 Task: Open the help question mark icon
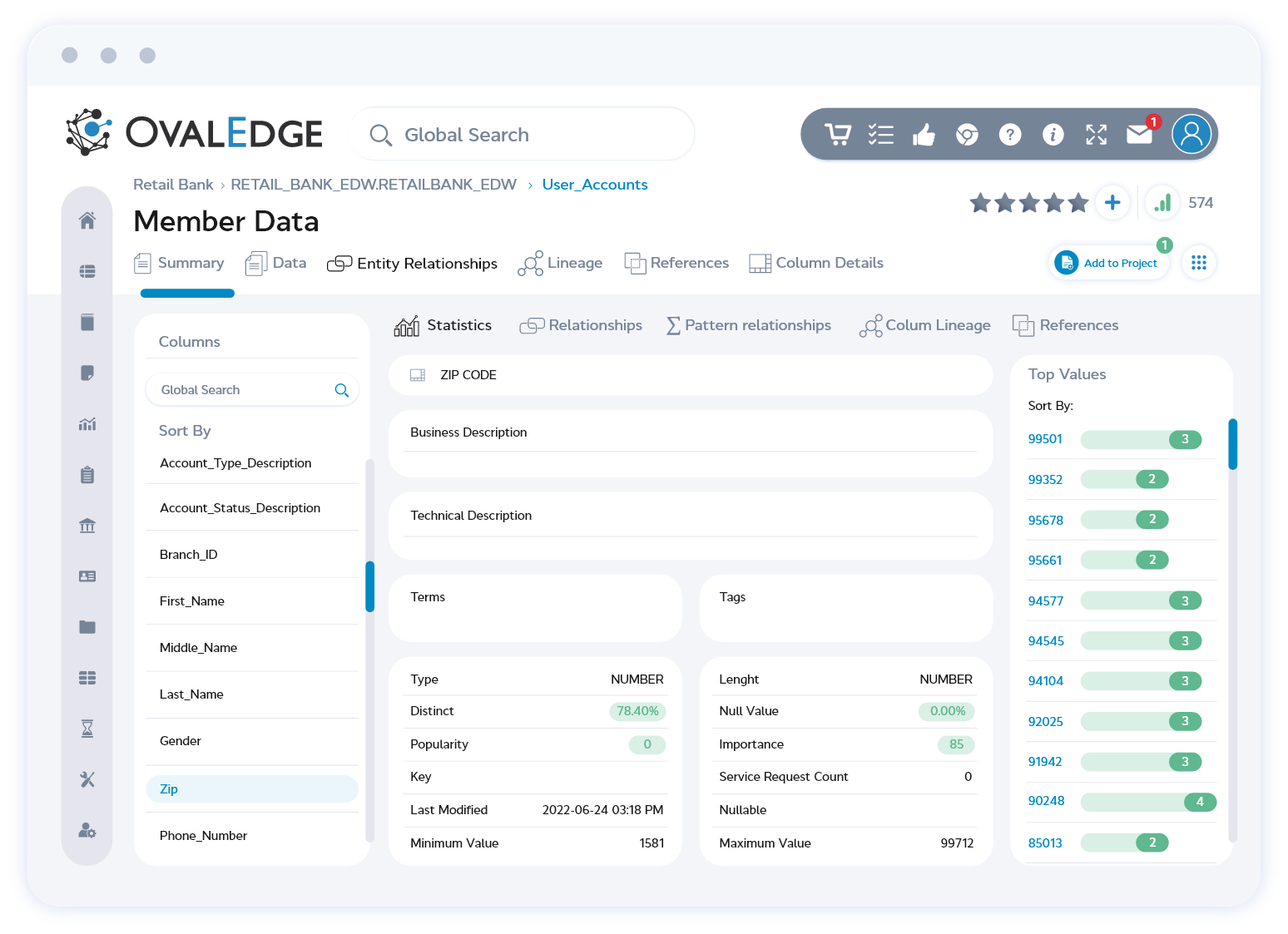[x=1010, y=134]
